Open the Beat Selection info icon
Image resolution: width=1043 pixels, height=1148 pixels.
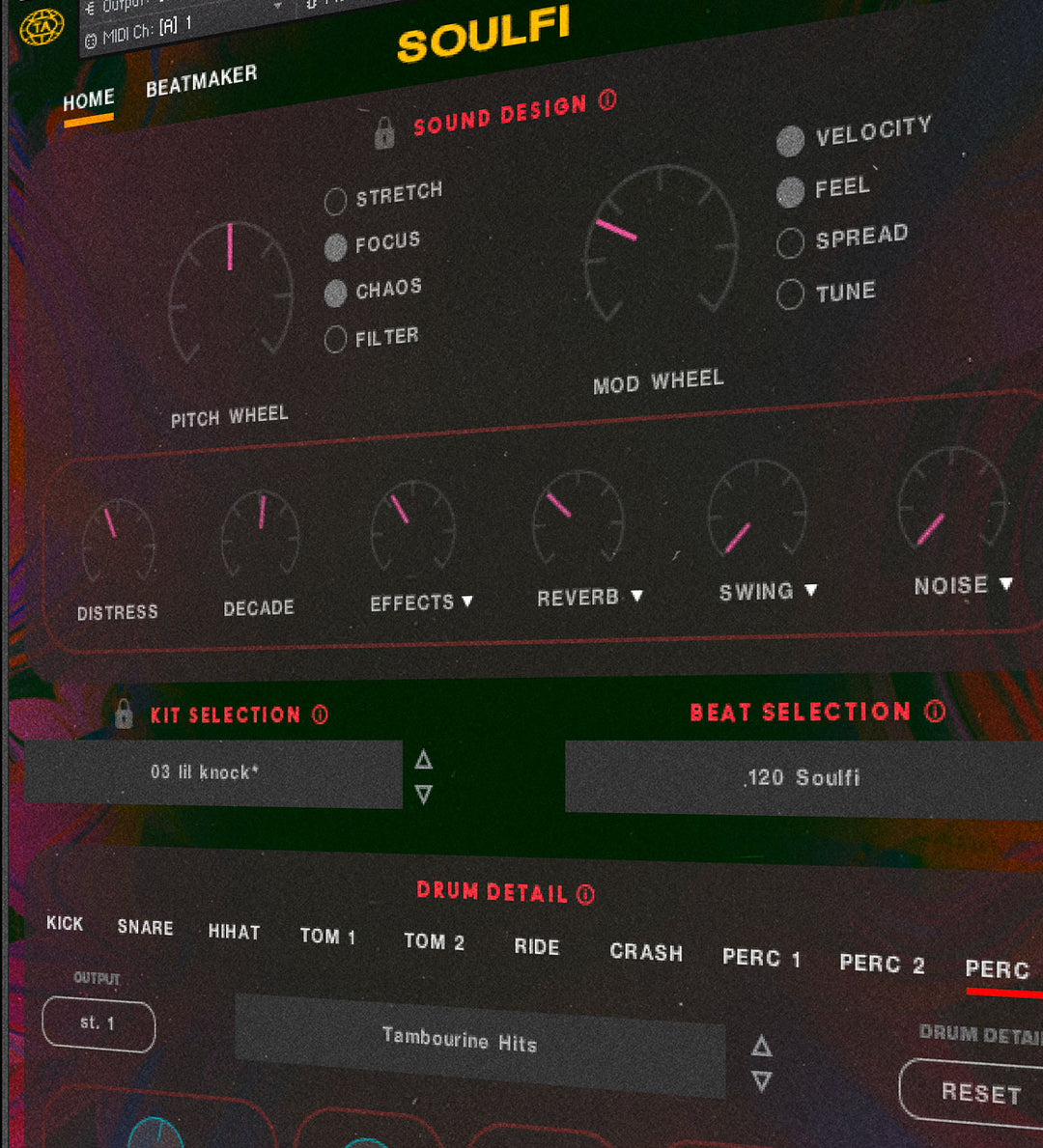(x=933, y=713)
